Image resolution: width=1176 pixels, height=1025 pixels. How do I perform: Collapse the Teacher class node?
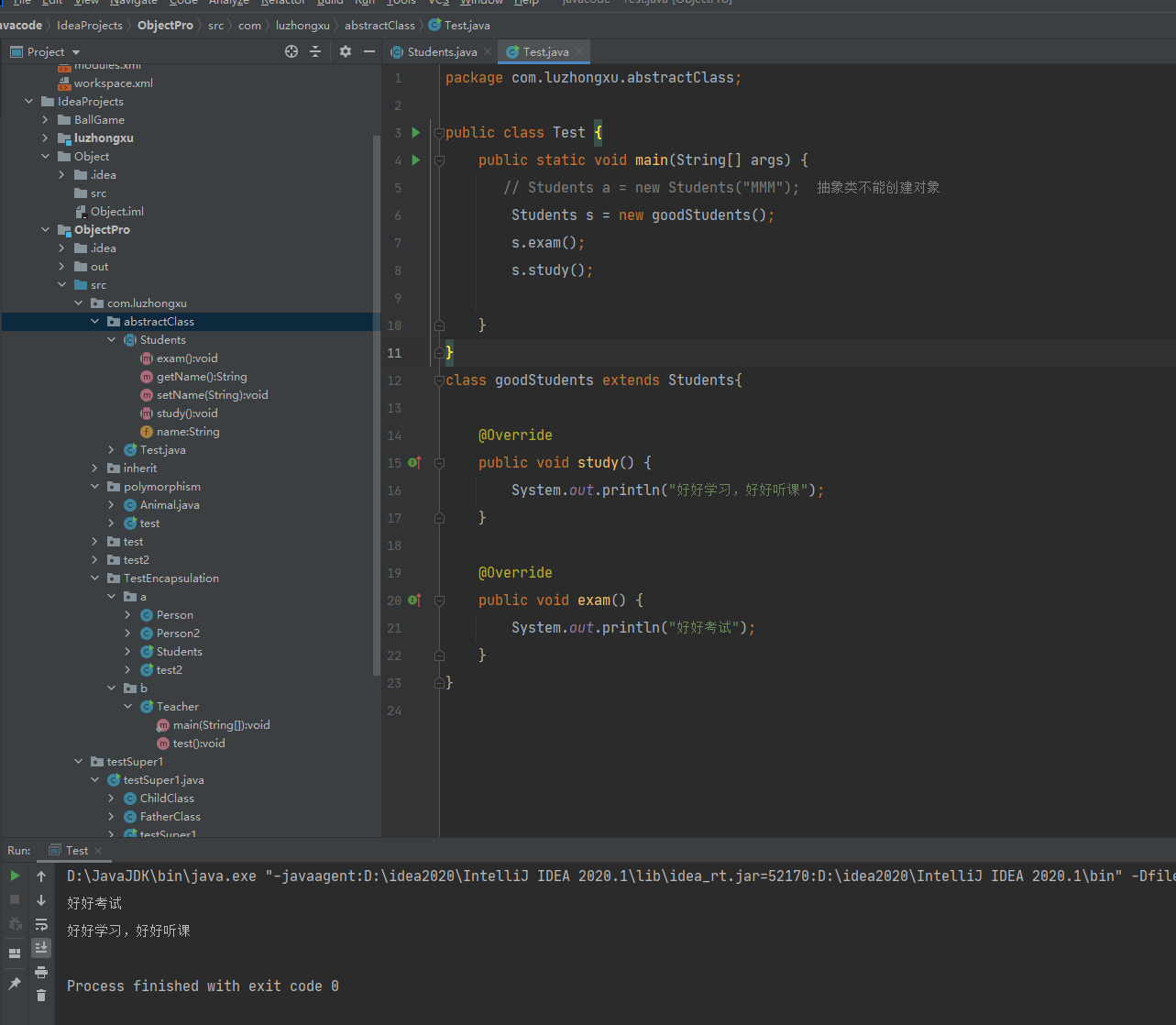128,707
